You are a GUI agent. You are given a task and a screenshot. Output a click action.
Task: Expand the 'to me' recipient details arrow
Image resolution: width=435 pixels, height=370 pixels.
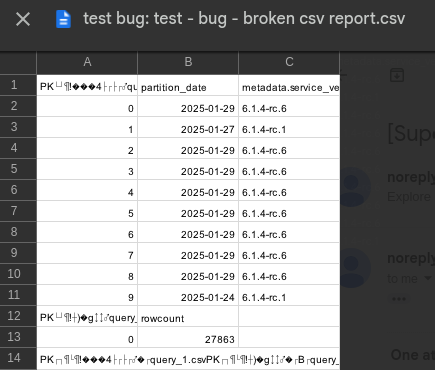[x=428, y=278]
